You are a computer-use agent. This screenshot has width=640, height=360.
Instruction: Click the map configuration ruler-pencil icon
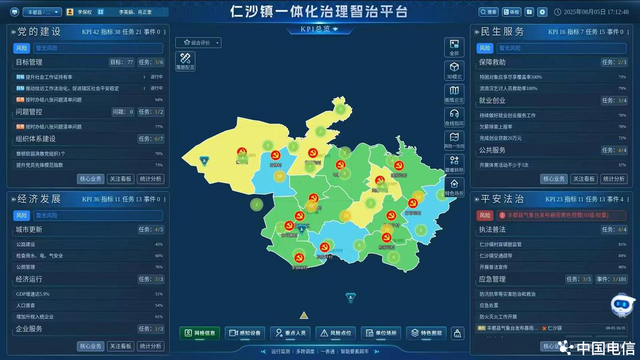[185, 58]
